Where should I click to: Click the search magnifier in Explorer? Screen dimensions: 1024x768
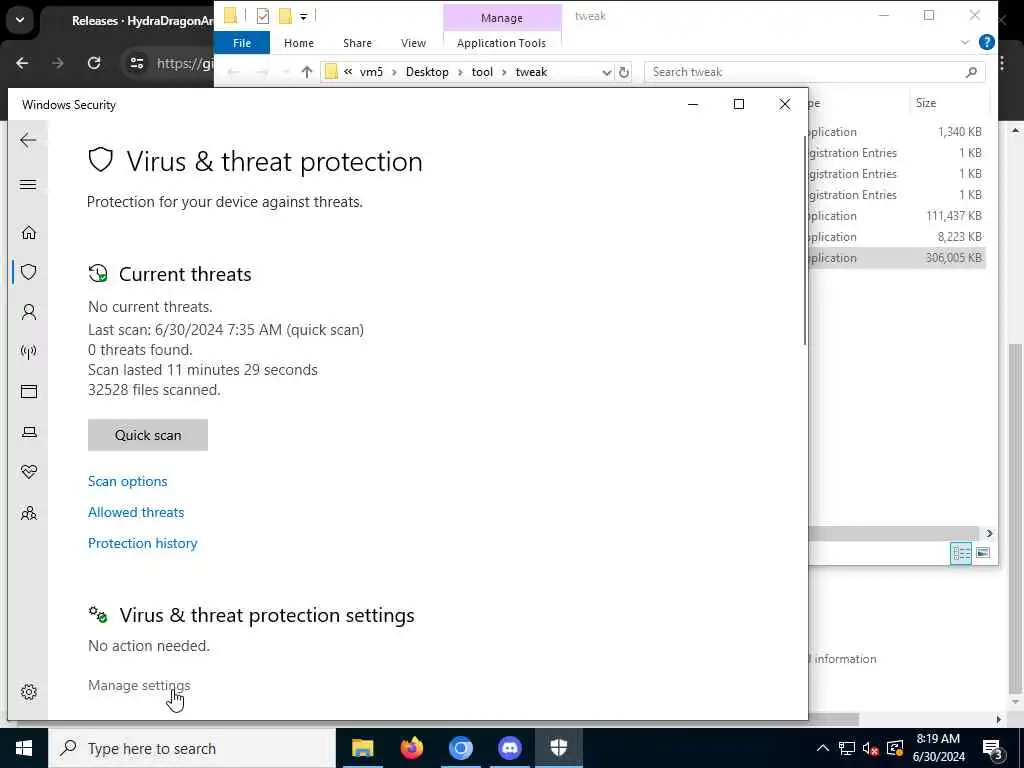click(x=971, y=72)
